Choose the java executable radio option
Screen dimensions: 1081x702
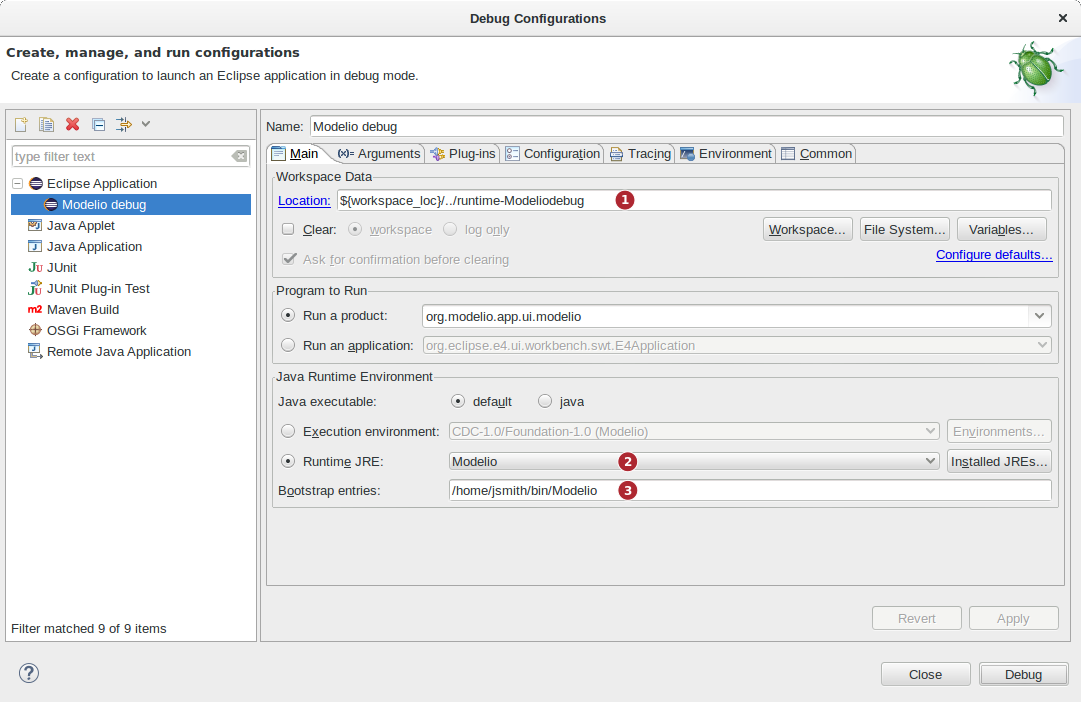(545, 401)
